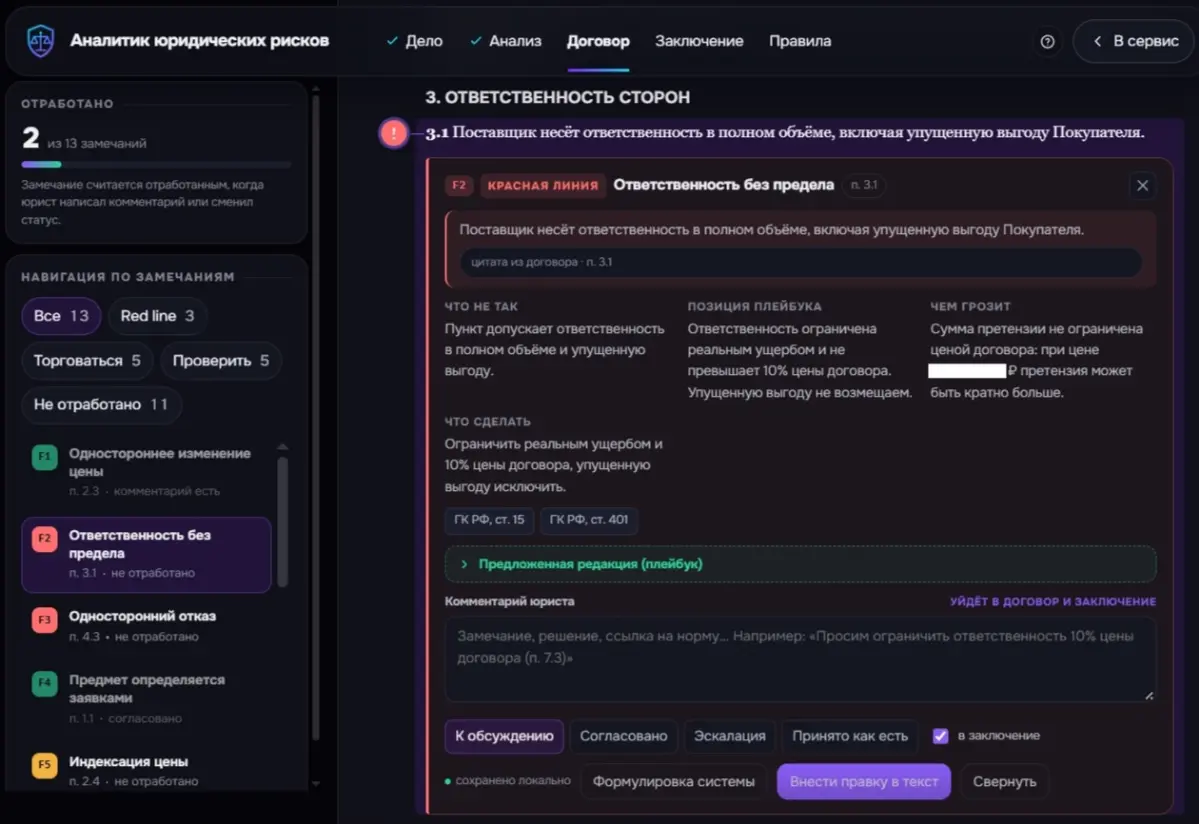This screenshot has height=824, width=1199.
Task: Select the F4 badge of Предмет определяется заявками
Action: pos(44,683)
